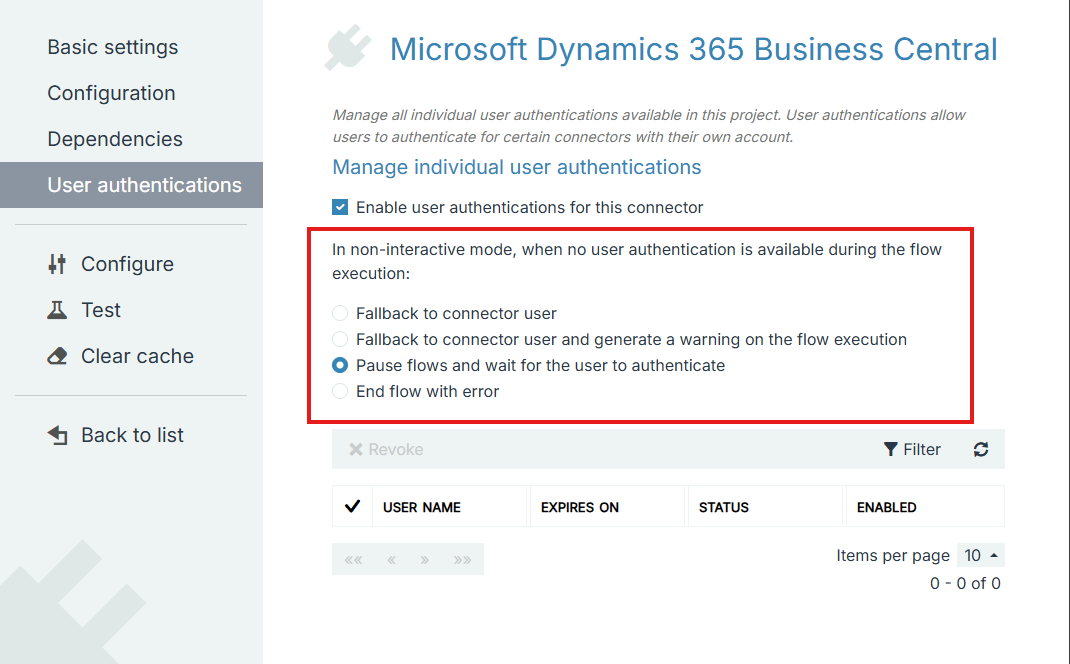The image size is (1070, 664).
Task: Open the Configuration sidebar item
Action: [x=111, y=93]
